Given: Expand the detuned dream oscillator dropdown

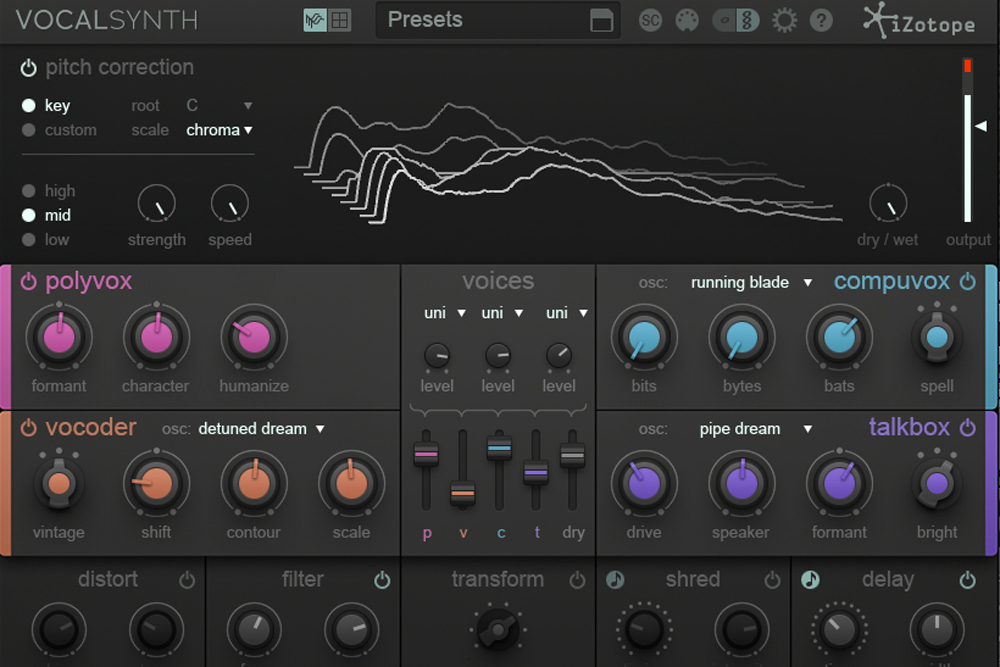Looking at the screenshot, I should 261,429.
